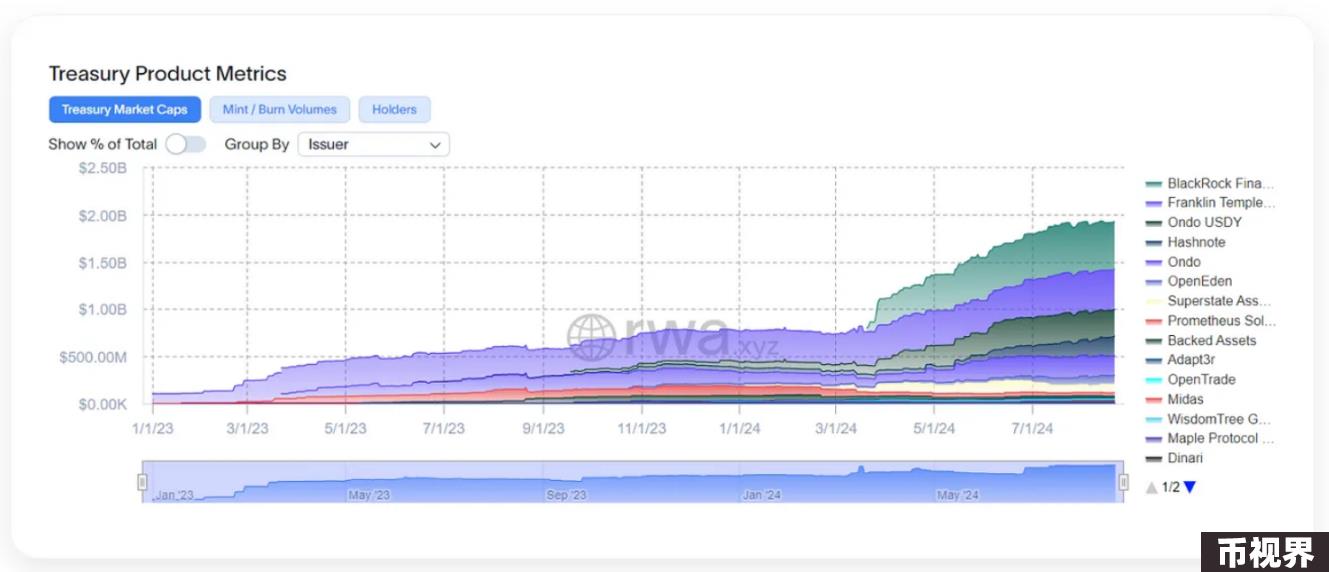Toggle Prometheus legend entry
The height and width of the screenshot is (572, 1329).
tap(1211, 321)
